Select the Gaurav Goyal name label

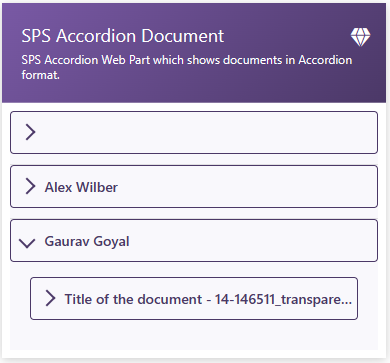[x=87, y=242]
